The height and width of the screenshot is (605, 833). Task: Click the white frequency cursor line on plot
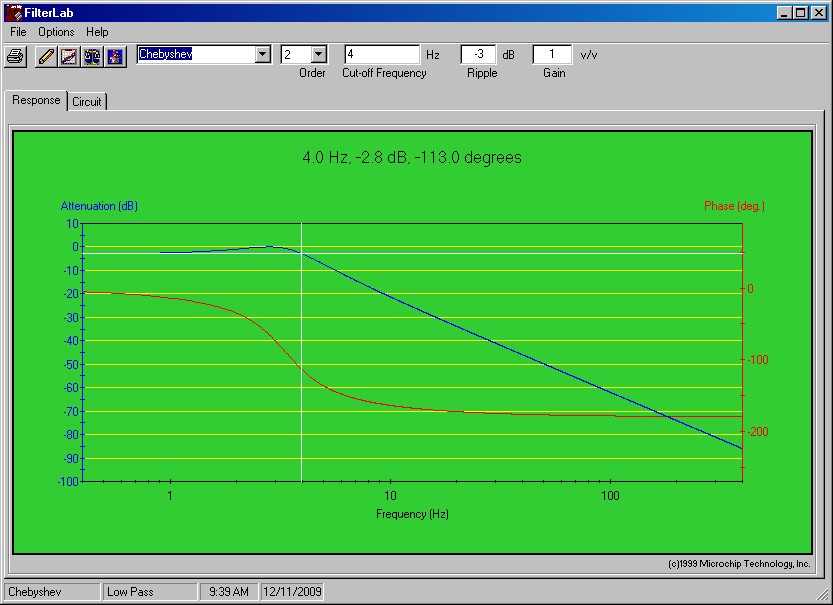tap(302, 352)
